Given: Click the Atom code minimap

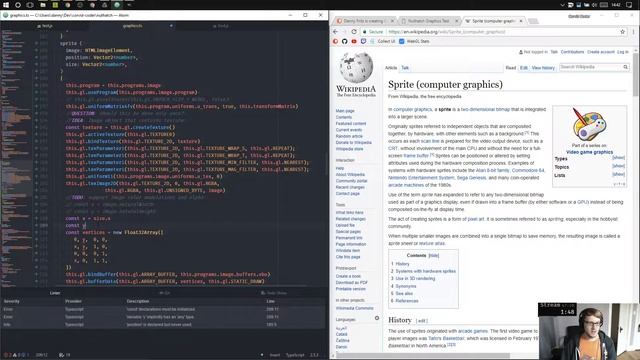Looking at the screenshot, I should (16, 157).
